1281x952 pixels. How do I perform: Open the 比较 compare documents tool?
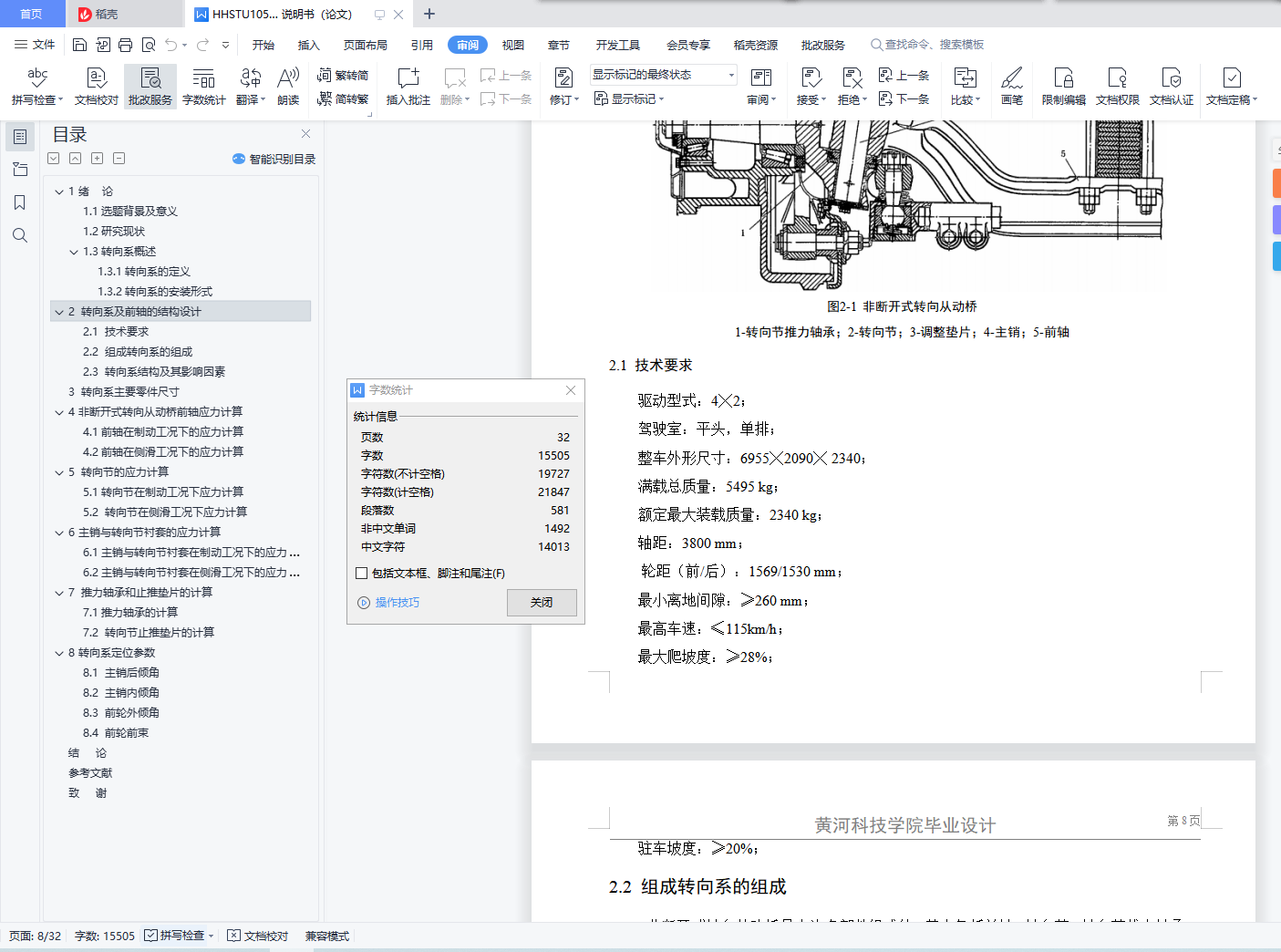966,87
